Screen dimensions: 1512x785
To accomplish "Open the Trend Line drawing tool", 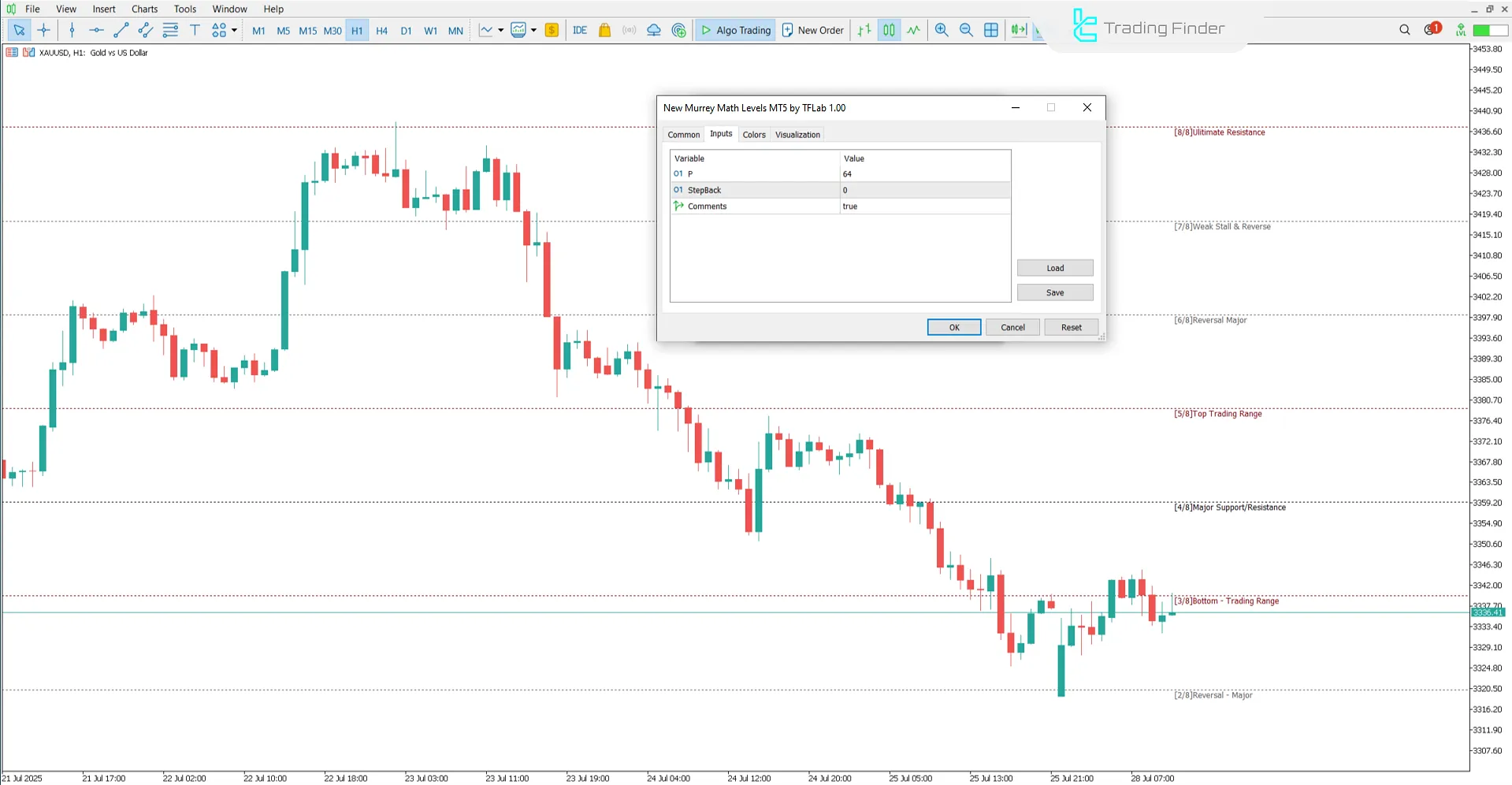I will point(121,30).
